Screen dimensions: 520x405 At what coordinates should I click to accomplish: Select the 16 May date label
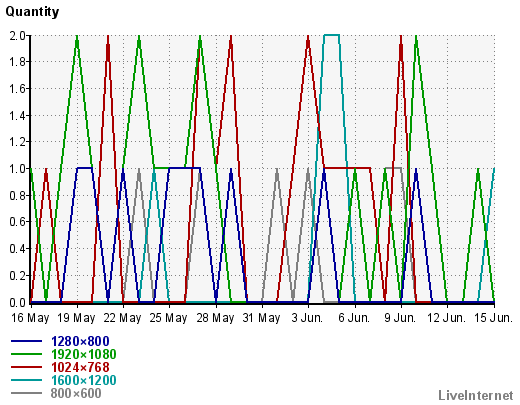pyautogui.click(x=30, y=318)
